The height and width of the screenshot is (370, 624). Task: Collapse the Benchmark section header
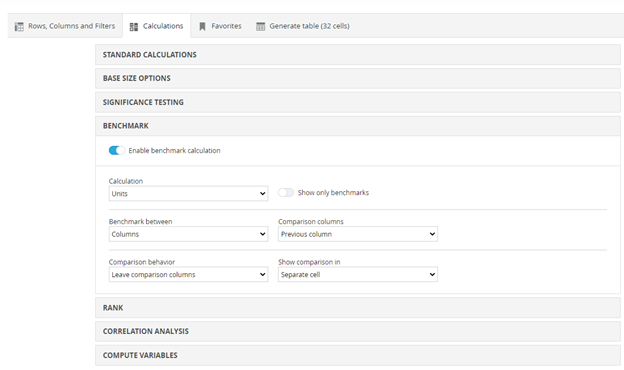(357, 126)
